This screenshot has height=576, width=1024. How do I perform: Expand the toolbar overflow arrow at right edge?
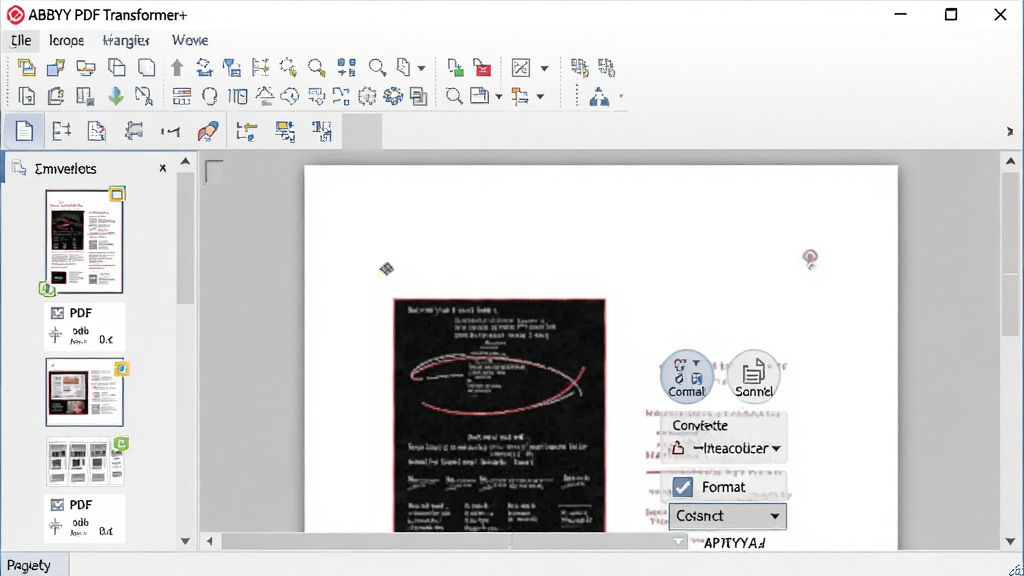point(1010,131)
